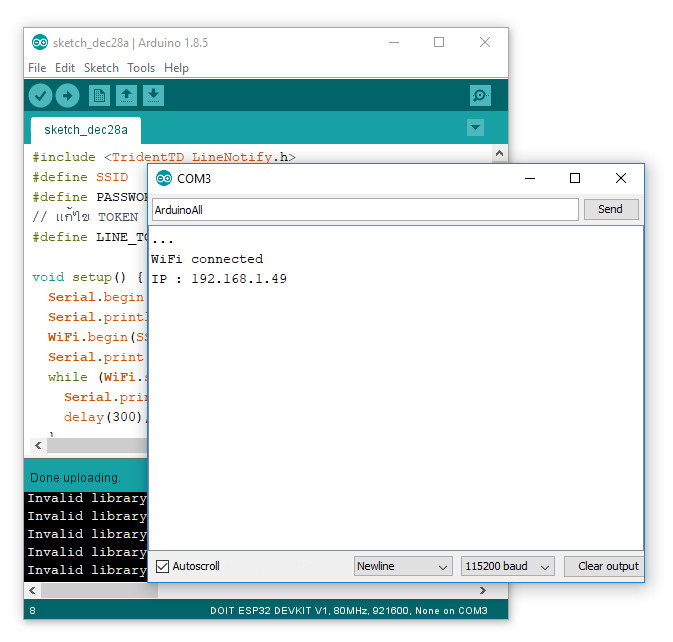Click the 'Done uploading.' status message
The image size is (673, 642).
pyautogui.click(x=75, y=478)
